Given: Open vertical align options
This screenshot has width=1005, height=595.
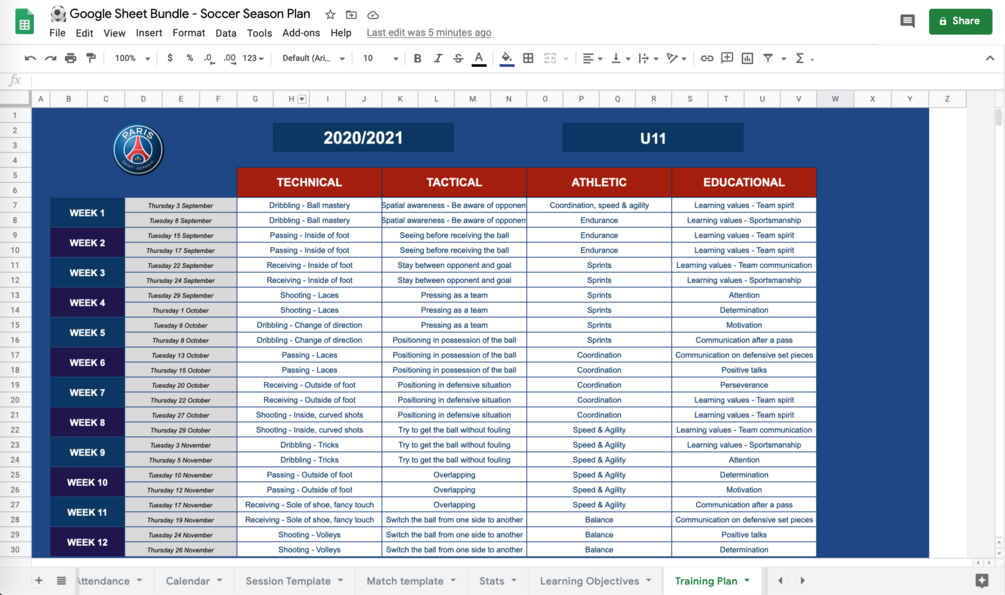Looking at the screenshot, I should click(x=620, y=58).
